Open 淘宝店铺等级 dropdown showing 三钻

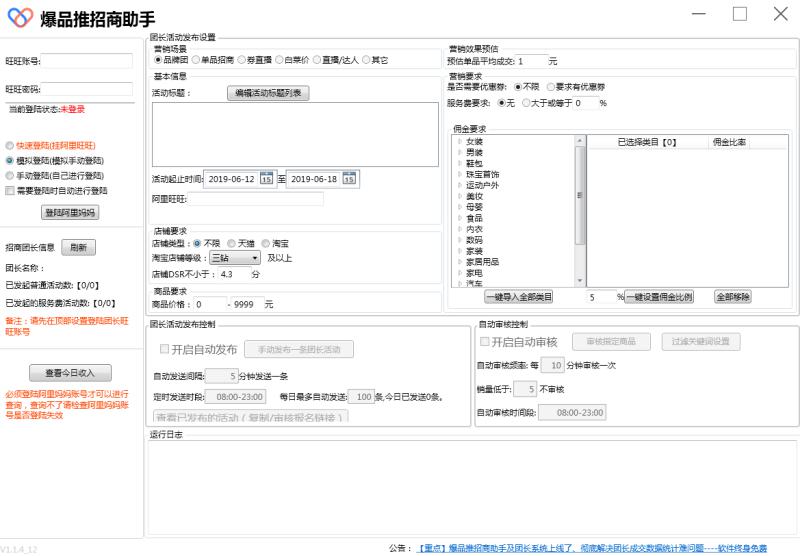[235, 258]
